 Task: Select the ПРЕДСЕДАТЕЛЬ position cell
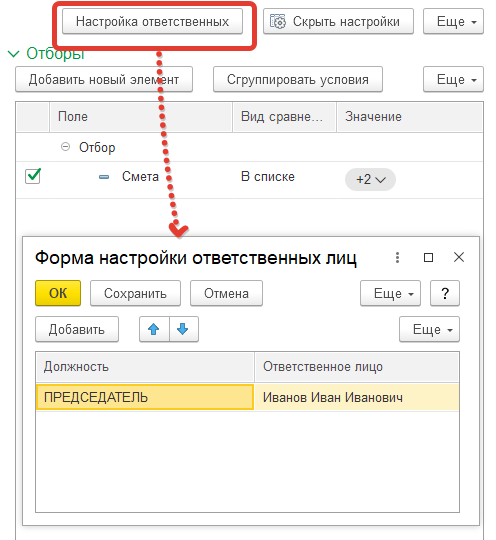tap(145, 397)
